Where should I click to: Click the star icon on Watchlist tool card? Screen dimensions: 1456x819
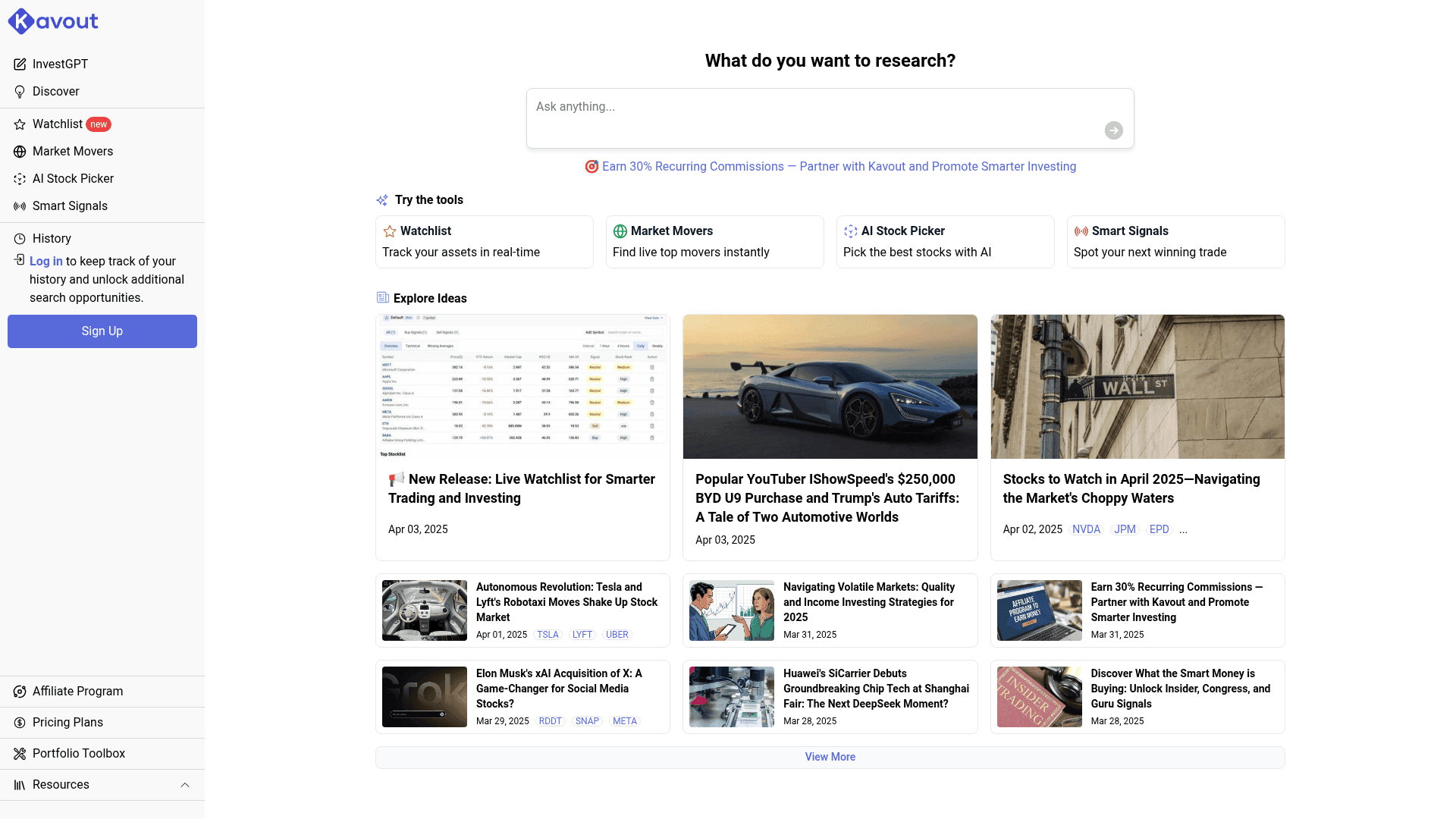390,231
